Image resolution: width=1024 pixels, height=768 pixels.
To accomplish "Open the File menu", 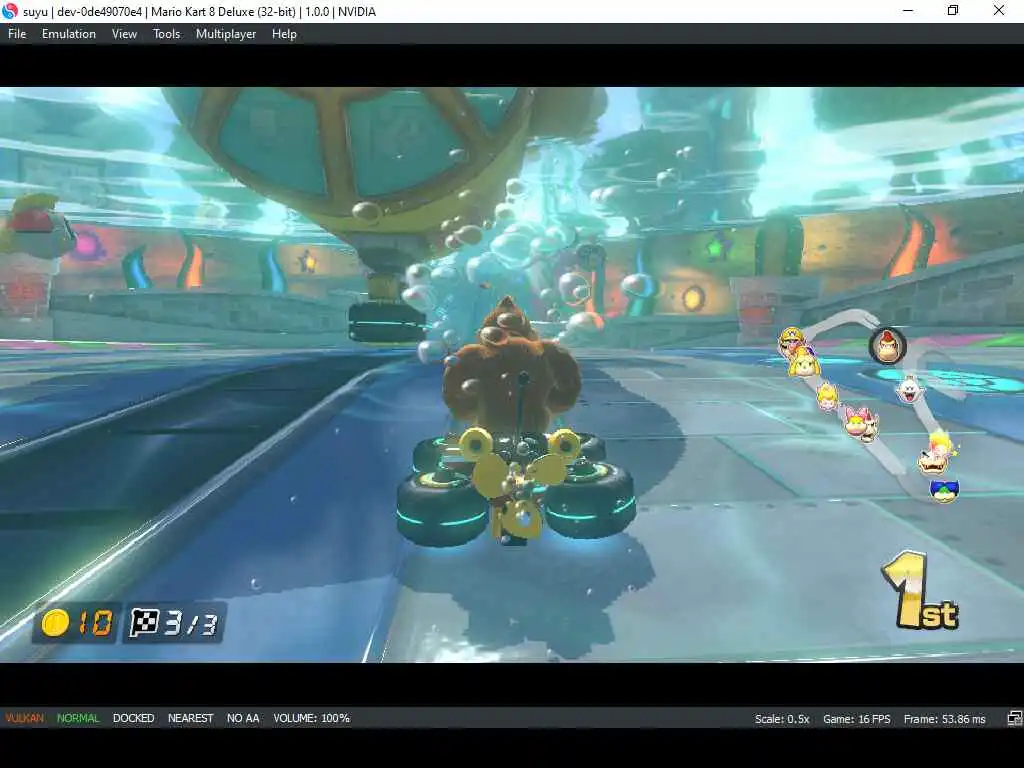I will 17,34.
